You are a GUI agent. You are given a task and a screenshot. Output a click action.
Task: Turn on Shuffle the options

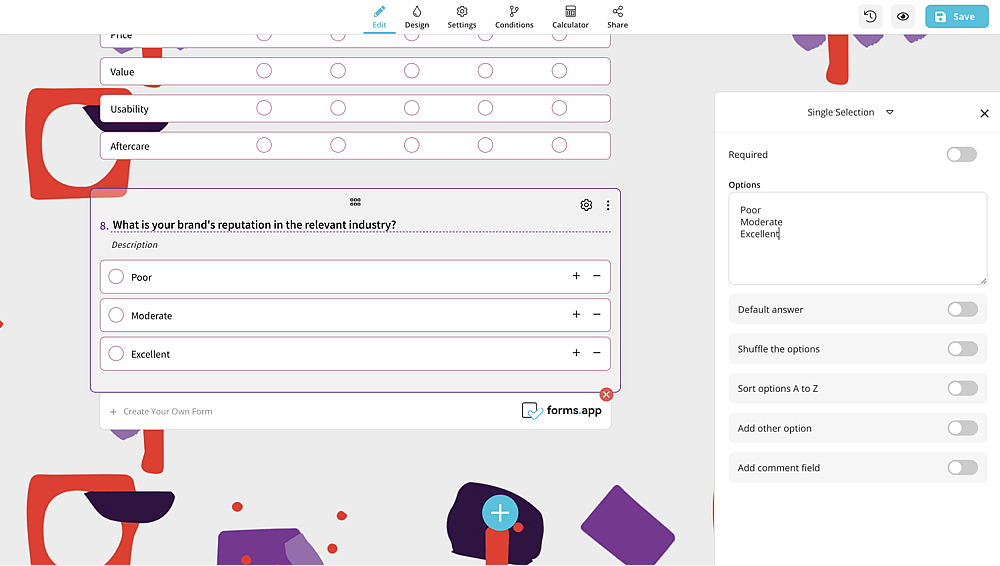click(x=962, y=349)
